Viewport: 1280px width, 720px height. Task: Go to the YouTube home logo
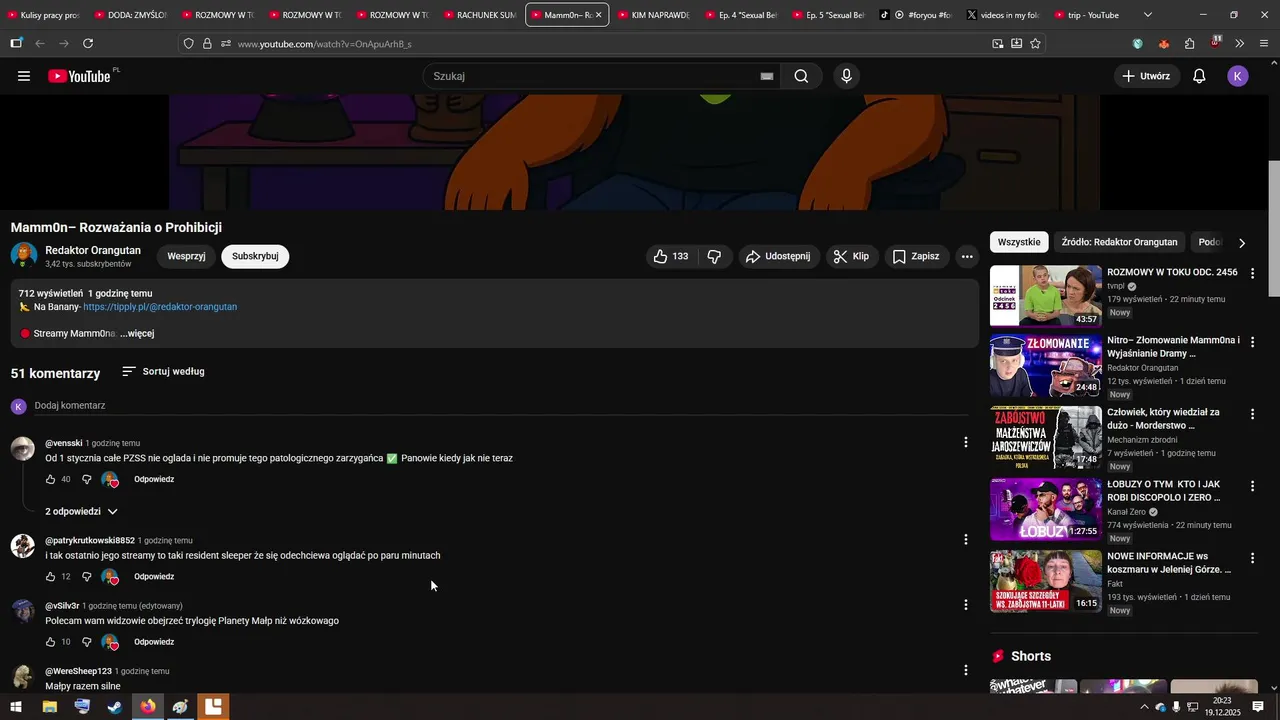click(79, 76)
